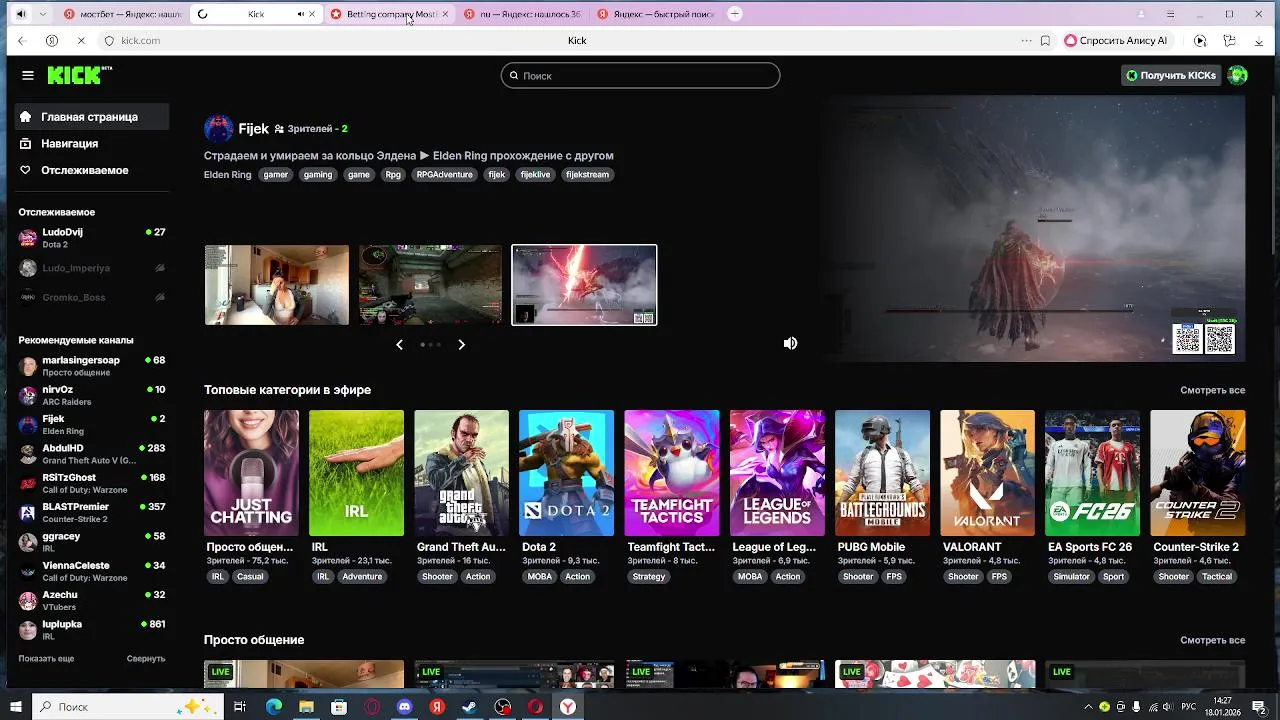Open the League of Legends card
The height and width of the screenshot is (720, 1280).
point(777,473)
